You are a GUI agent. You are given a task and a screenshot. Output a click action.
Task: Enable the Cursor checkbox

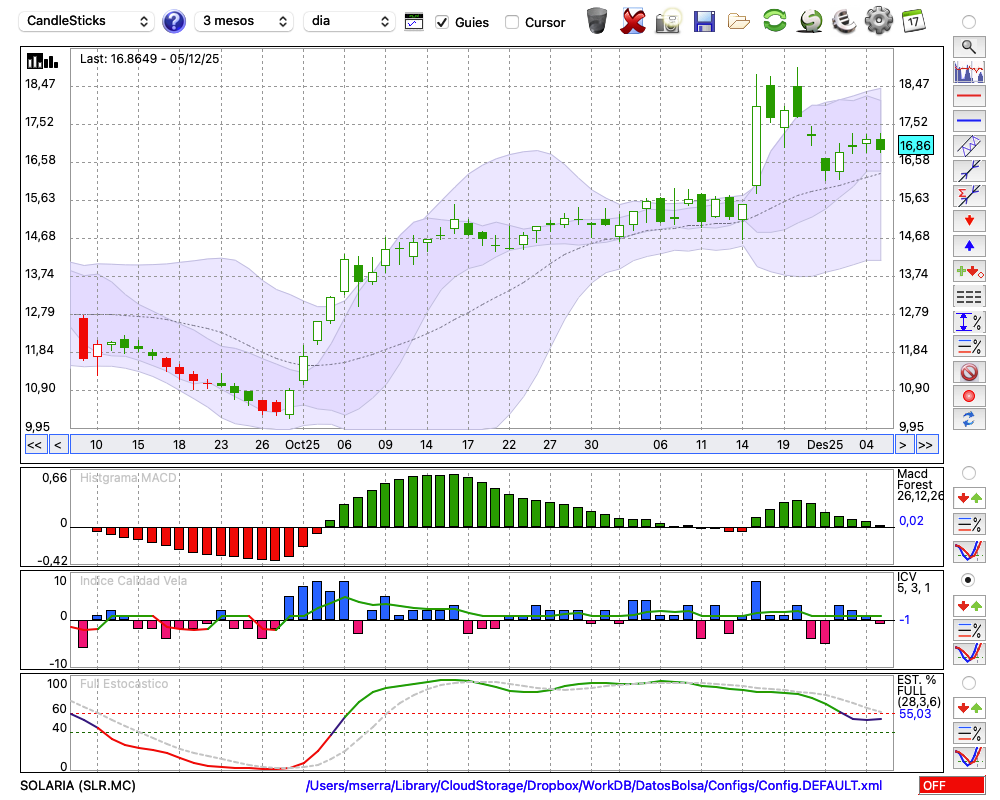(512, 22)
